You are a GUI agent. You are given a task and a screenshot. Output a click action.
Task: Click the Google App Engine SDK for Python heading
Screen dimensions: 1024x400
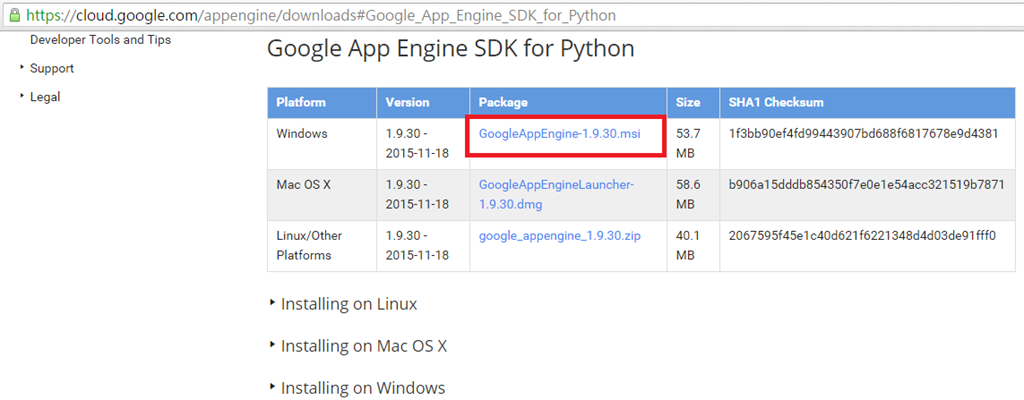451,49
